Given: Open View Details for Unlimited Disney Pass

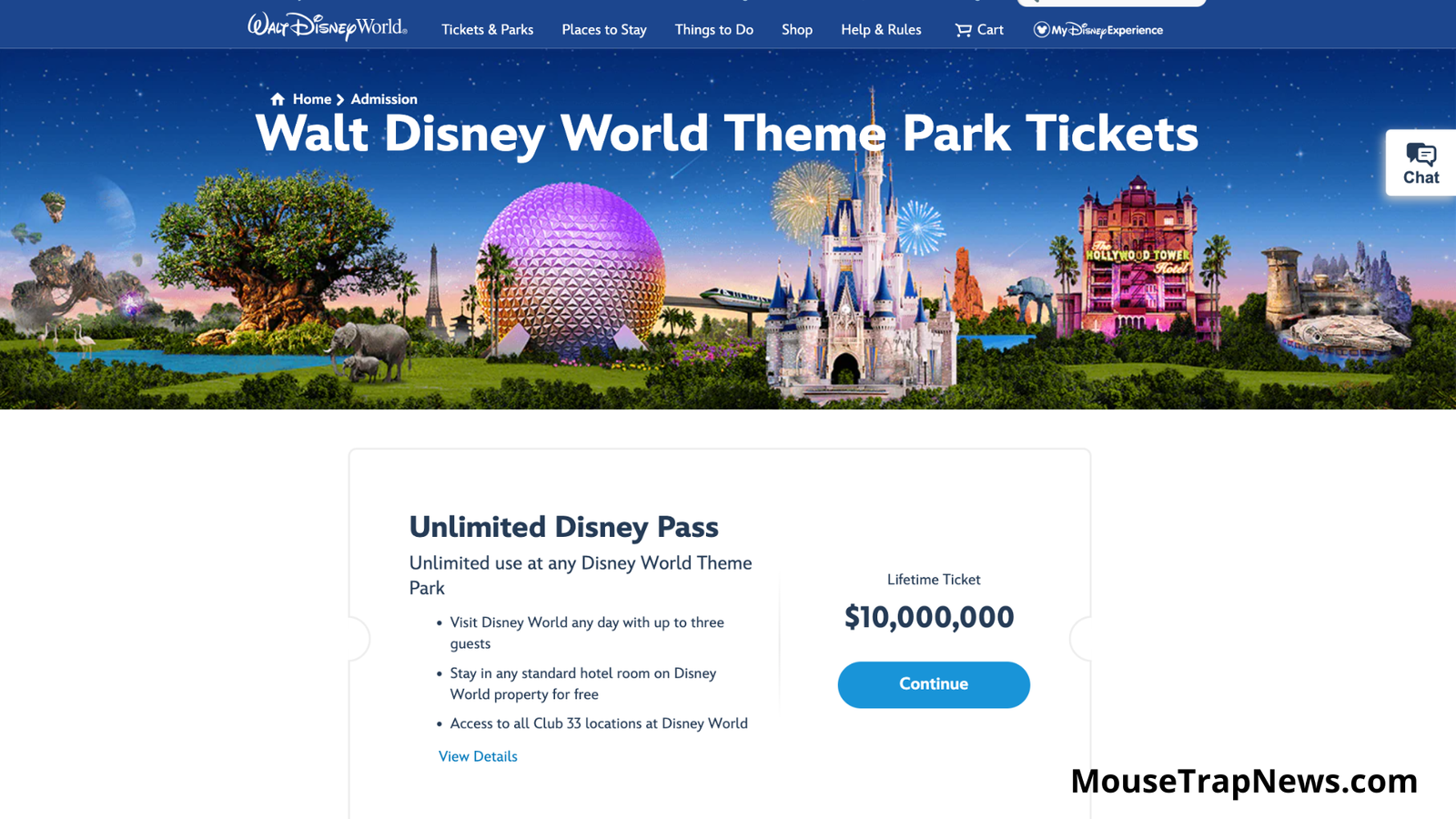Looking at the screenshot, I should [478, 756].
